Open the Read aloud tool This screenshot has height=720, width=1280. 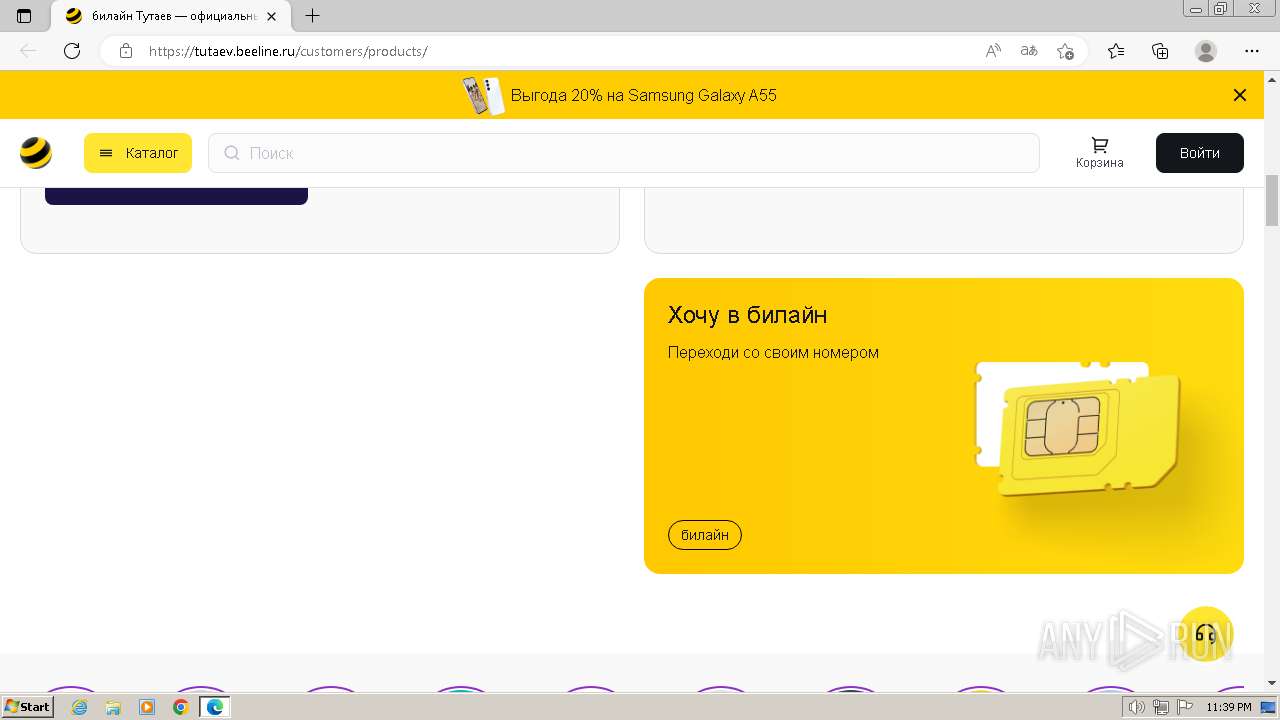pos(993,51)
